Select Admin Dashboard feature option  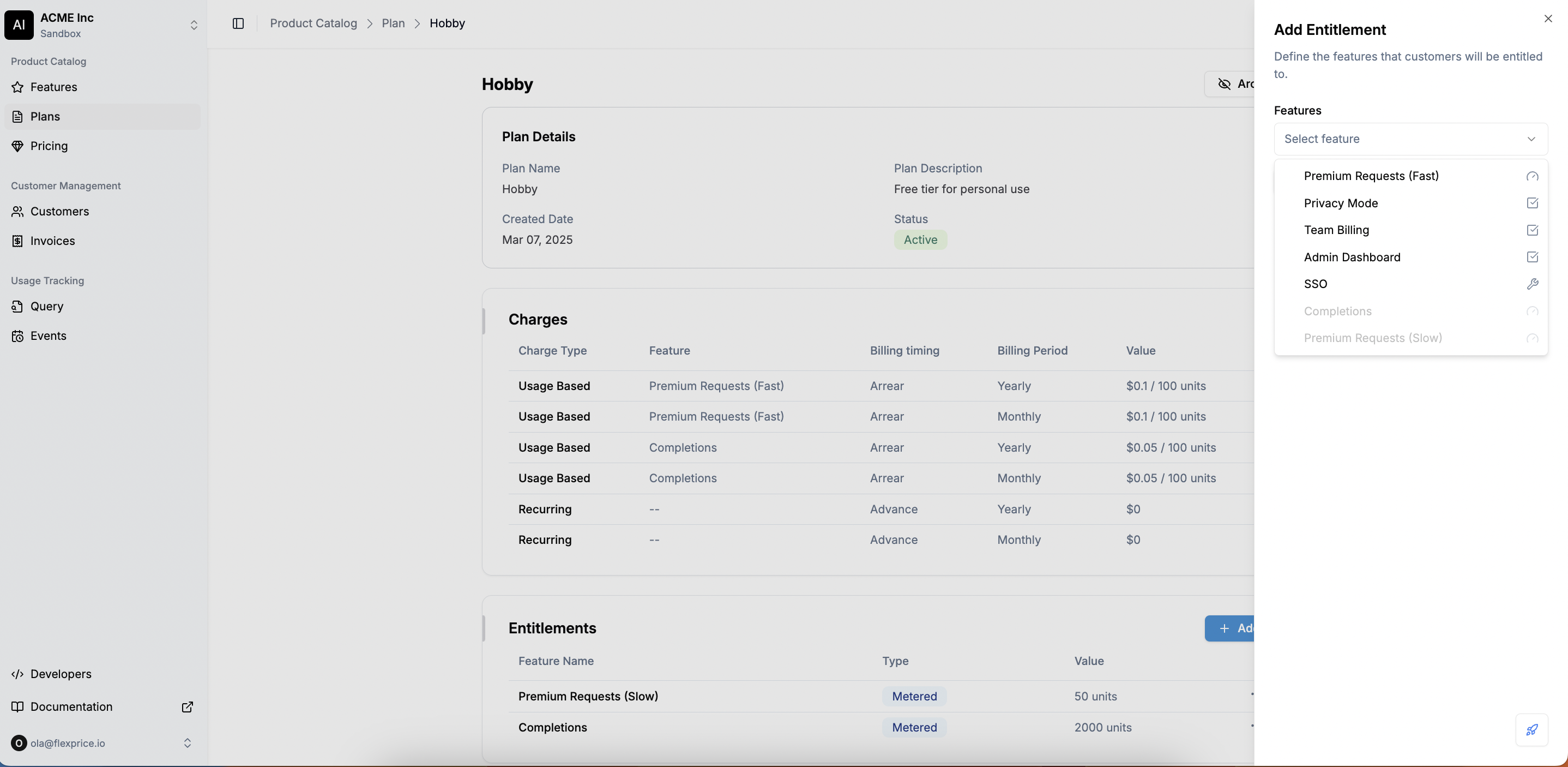click(x=1411, y=257)
